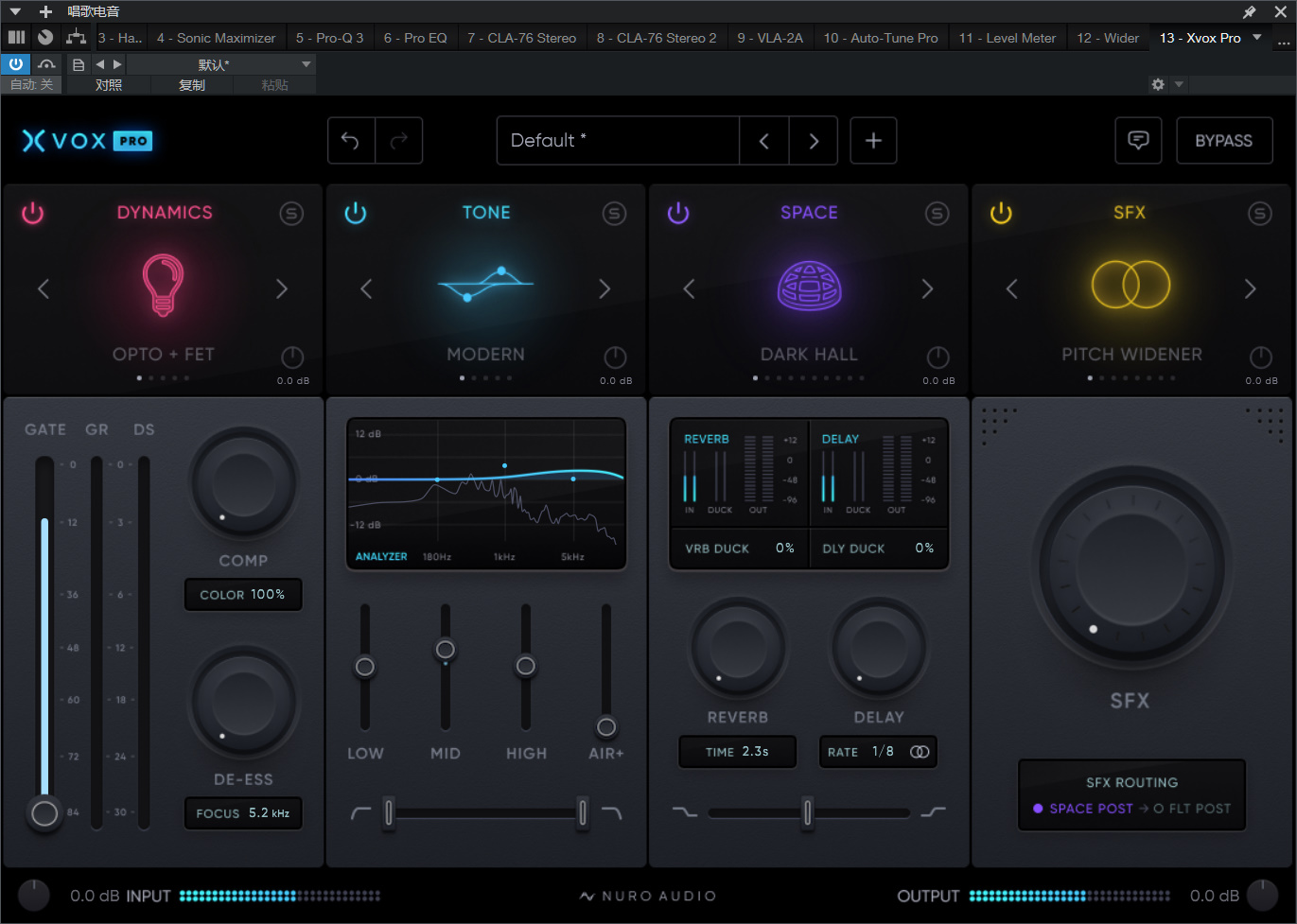This screenshot has height=924, width=1297.
Task: Solo the SFX module
Action: (1260, 214)
